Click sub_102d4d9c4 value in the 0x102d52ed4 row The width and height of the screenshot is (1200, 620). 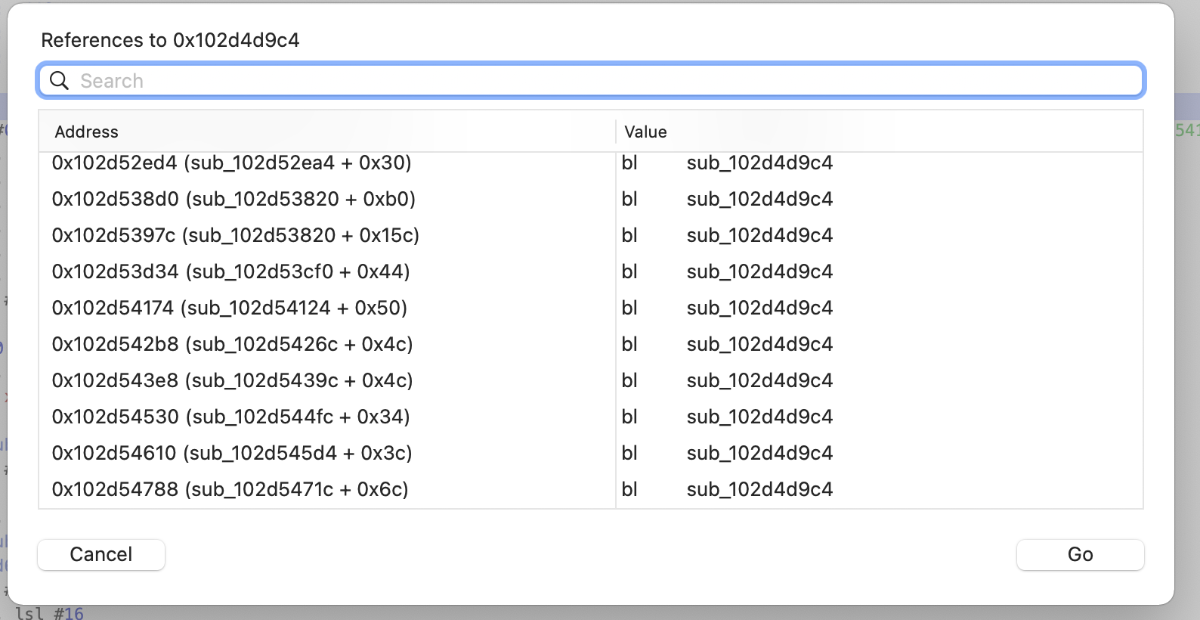pos(759,163)
